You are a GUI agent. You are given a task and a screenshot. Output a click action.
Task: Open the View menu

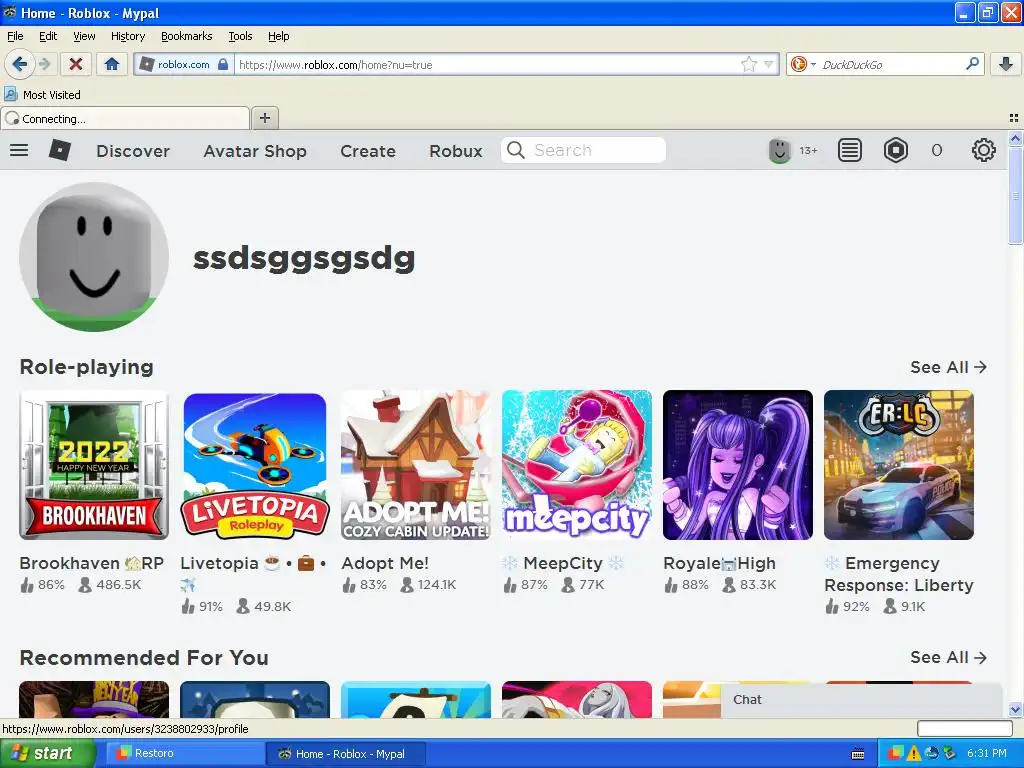(x=84, y=36)
